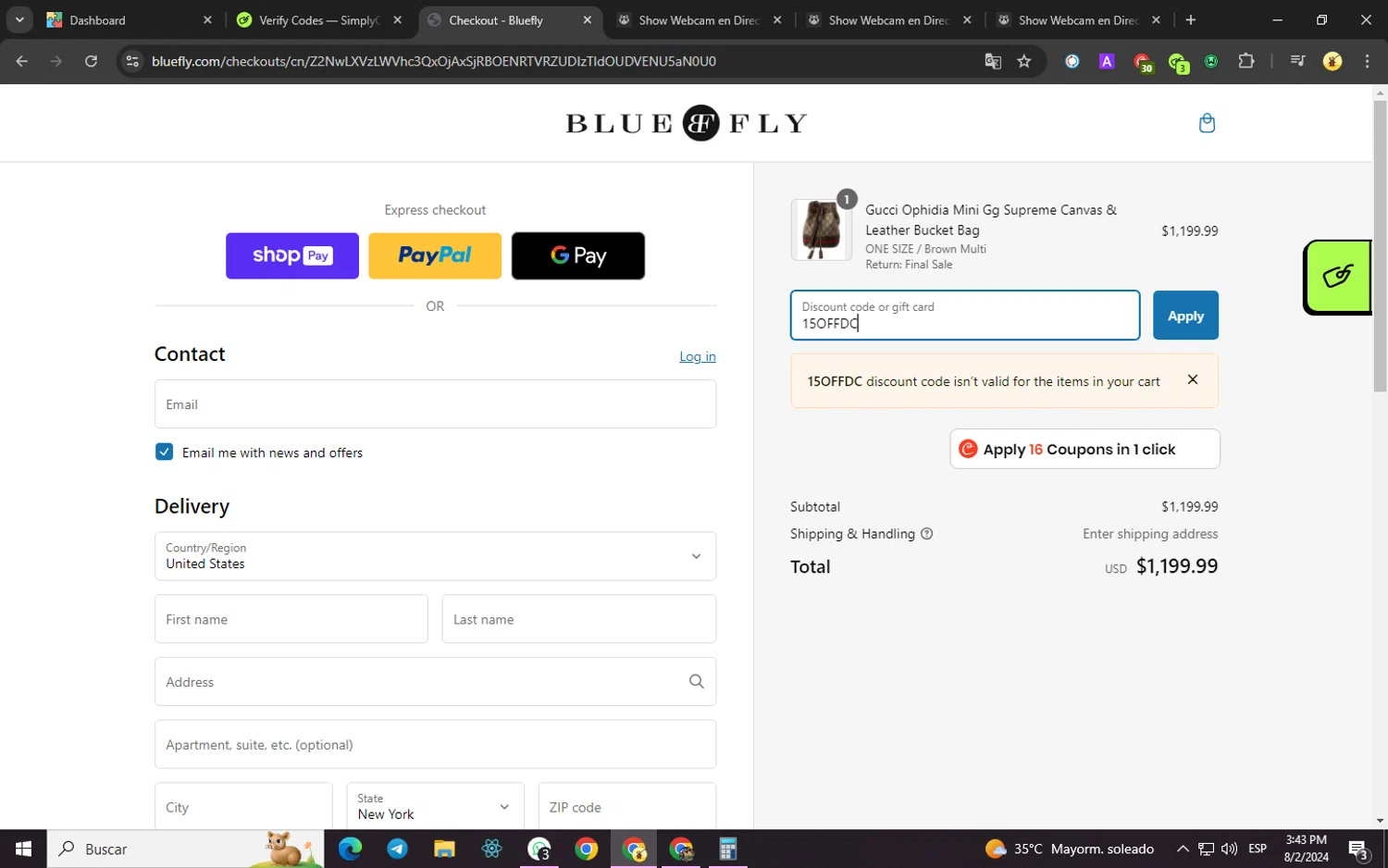Image resolution: width=1388 pixels, height=868 pixels.
Task: Open the weather widget 35°C Mayorm. soleado
Action: [x=1070, y=849]
